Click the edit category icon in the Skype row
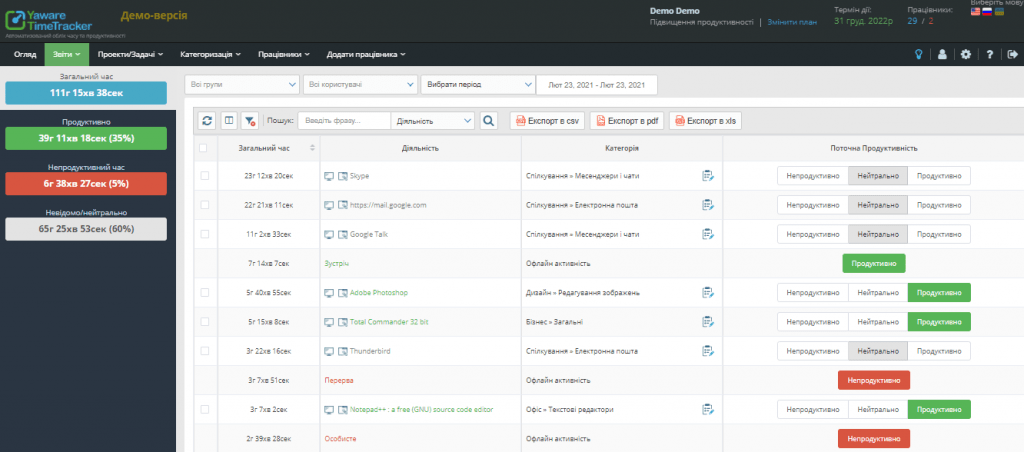Image resolution: width=1024 pixels, height=452 pixels. 708,176
